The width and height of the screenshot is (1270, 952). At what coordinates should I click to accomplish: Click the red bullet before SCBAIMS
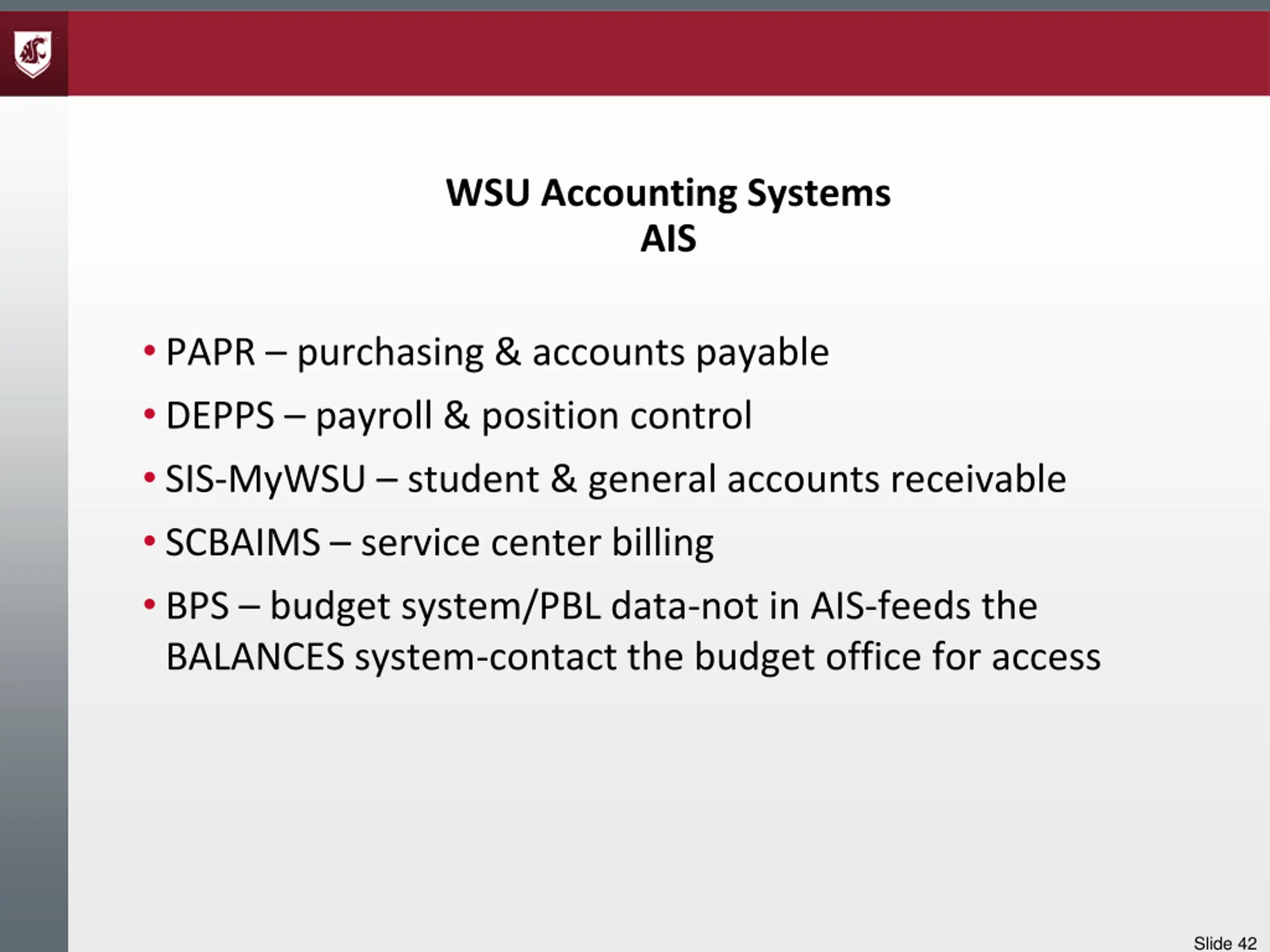pyautogui.click(x=150, y=541)
